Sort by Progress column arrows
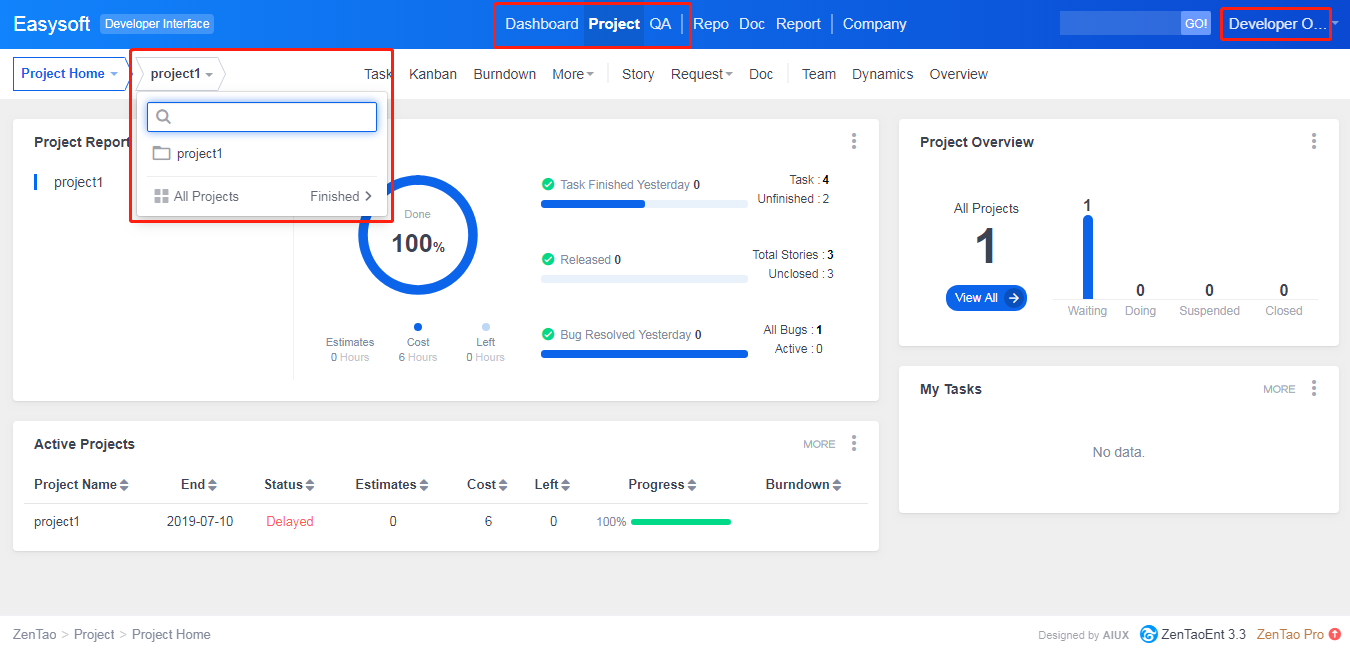1350x650 pixels. point(692,485)
